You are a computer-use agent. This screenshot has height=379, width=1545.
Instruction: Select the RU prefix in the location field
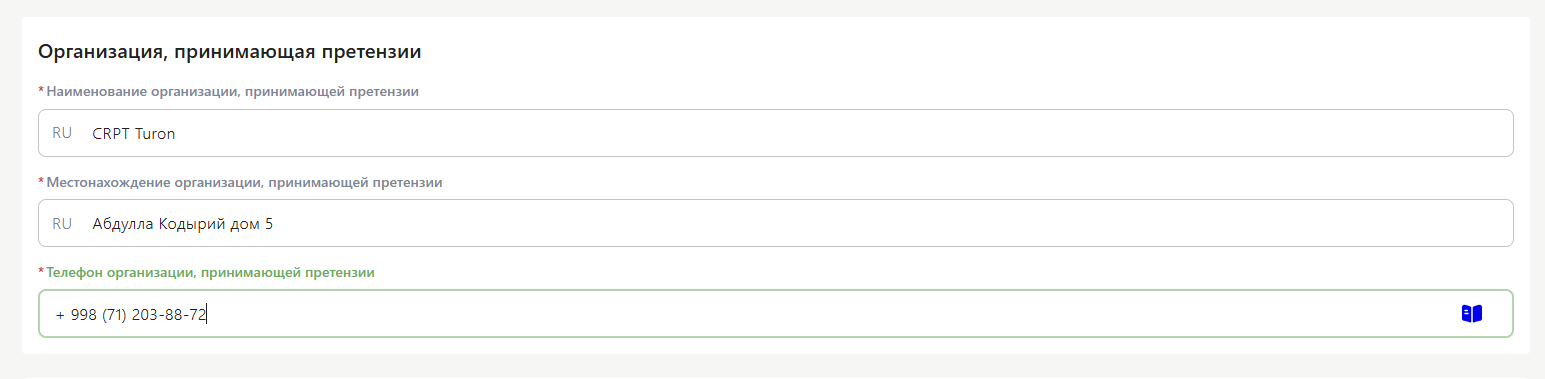point(62,223)
